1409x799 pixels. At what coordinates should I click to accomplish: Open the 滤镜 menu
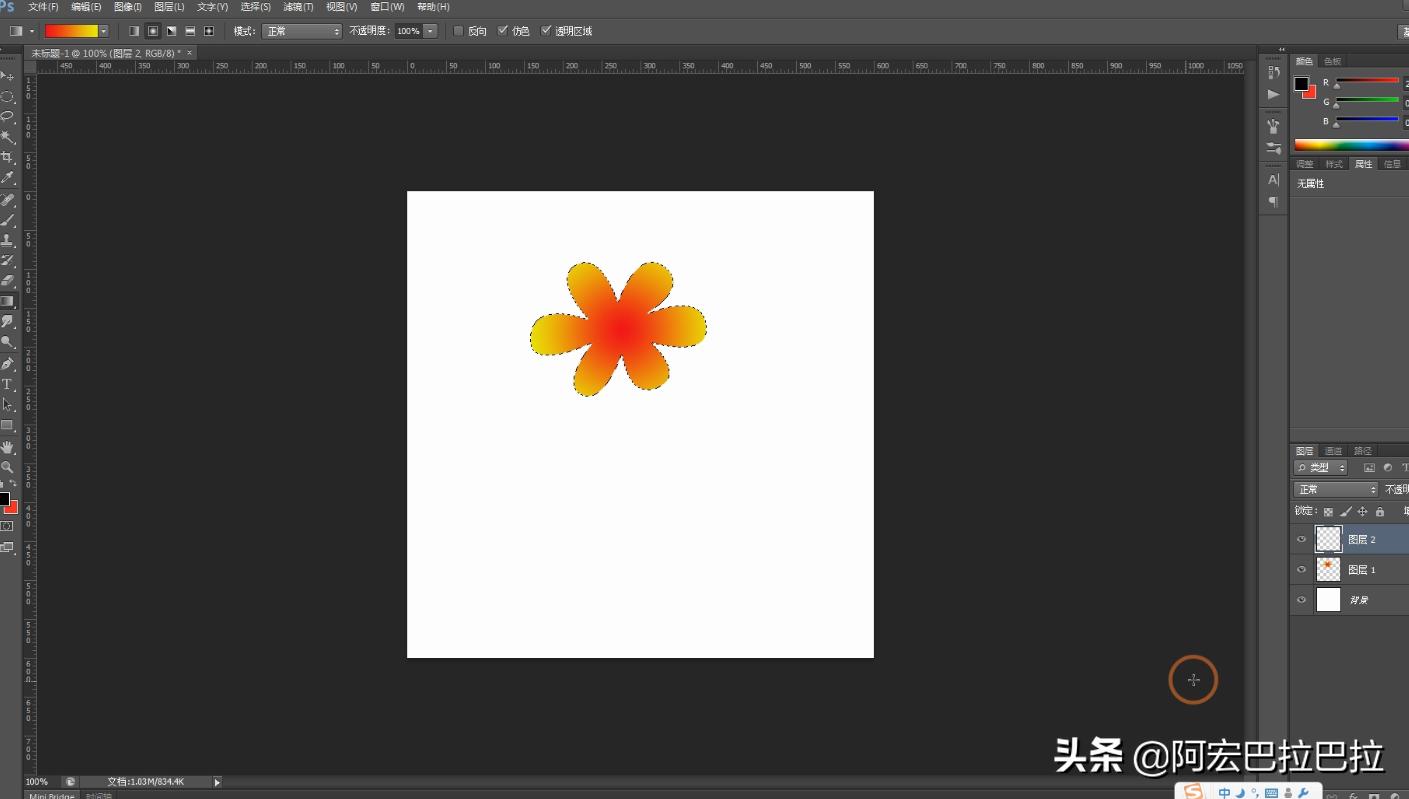coord(297,7)
